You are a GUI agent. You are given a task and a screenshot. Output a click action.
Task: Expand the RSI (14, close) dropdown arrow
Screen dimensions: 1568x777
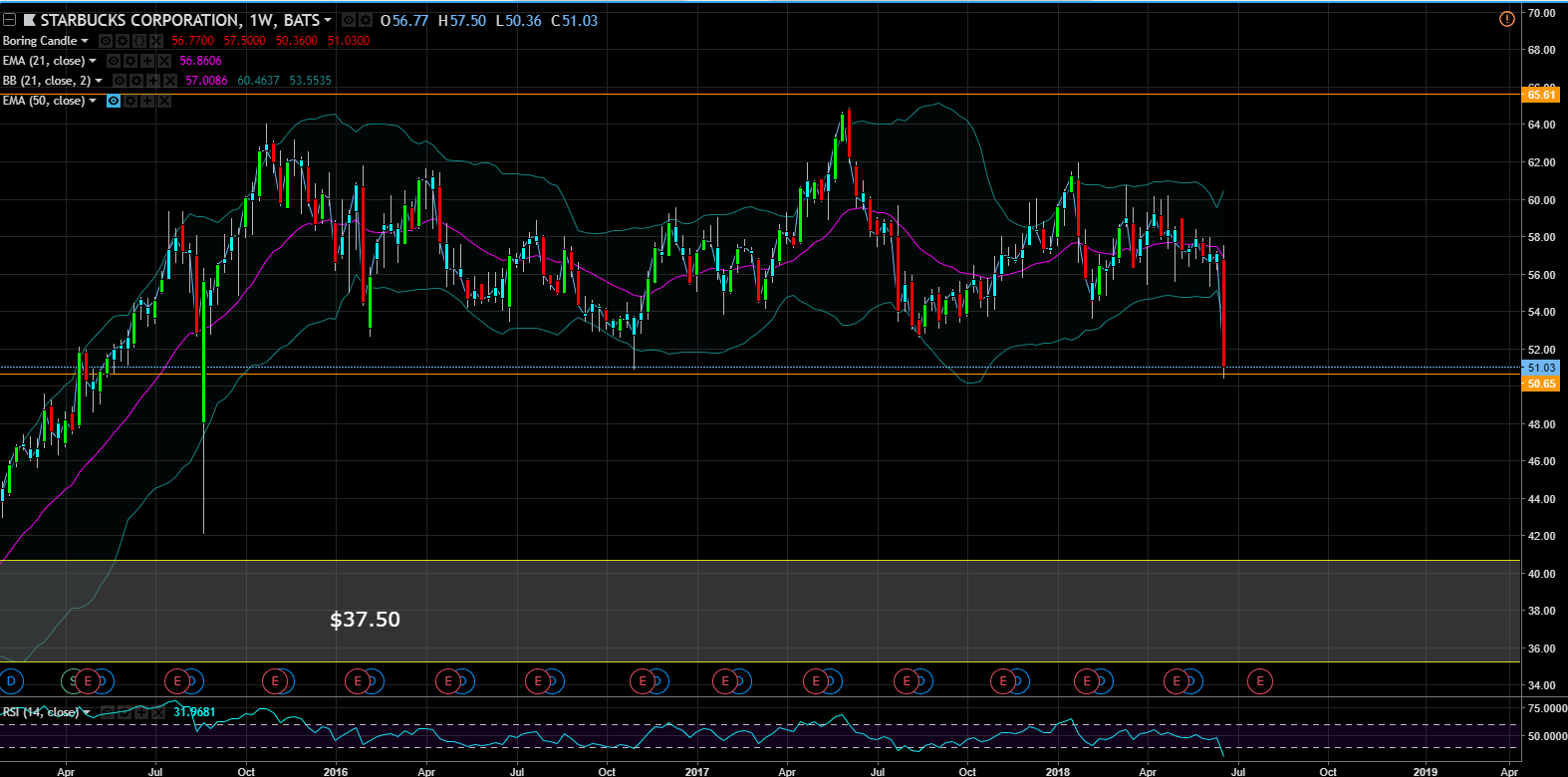pos(87,712)
